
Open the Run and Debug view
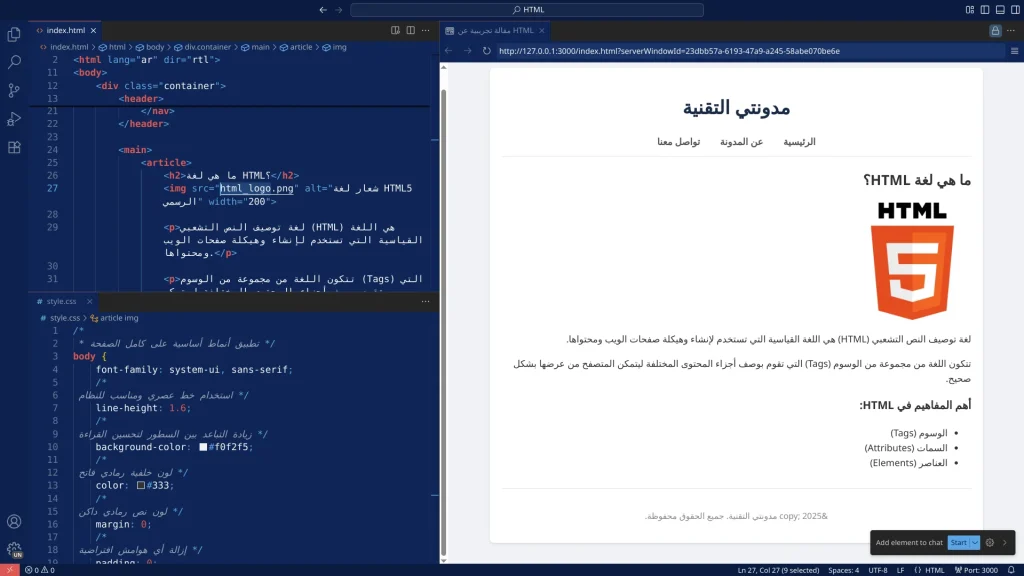coord(14,119)
